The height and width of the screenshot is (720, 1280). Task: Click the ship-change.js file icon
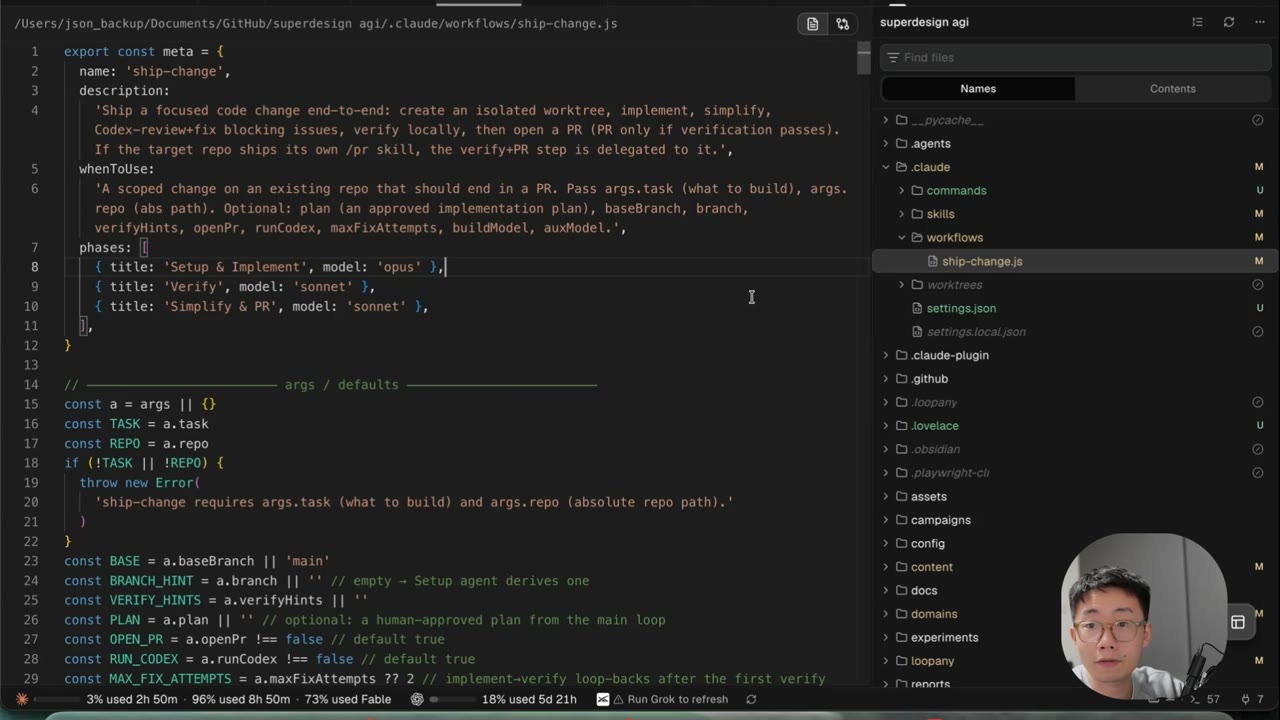tap(933, 261)
